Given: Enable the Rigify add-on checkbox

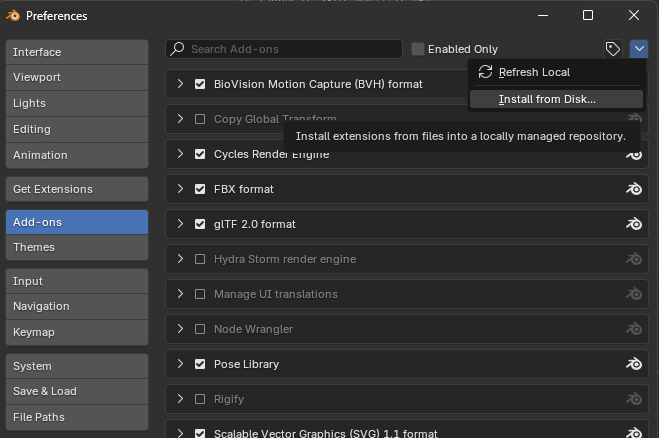Looking at the screenshot, I should (200, 398).
